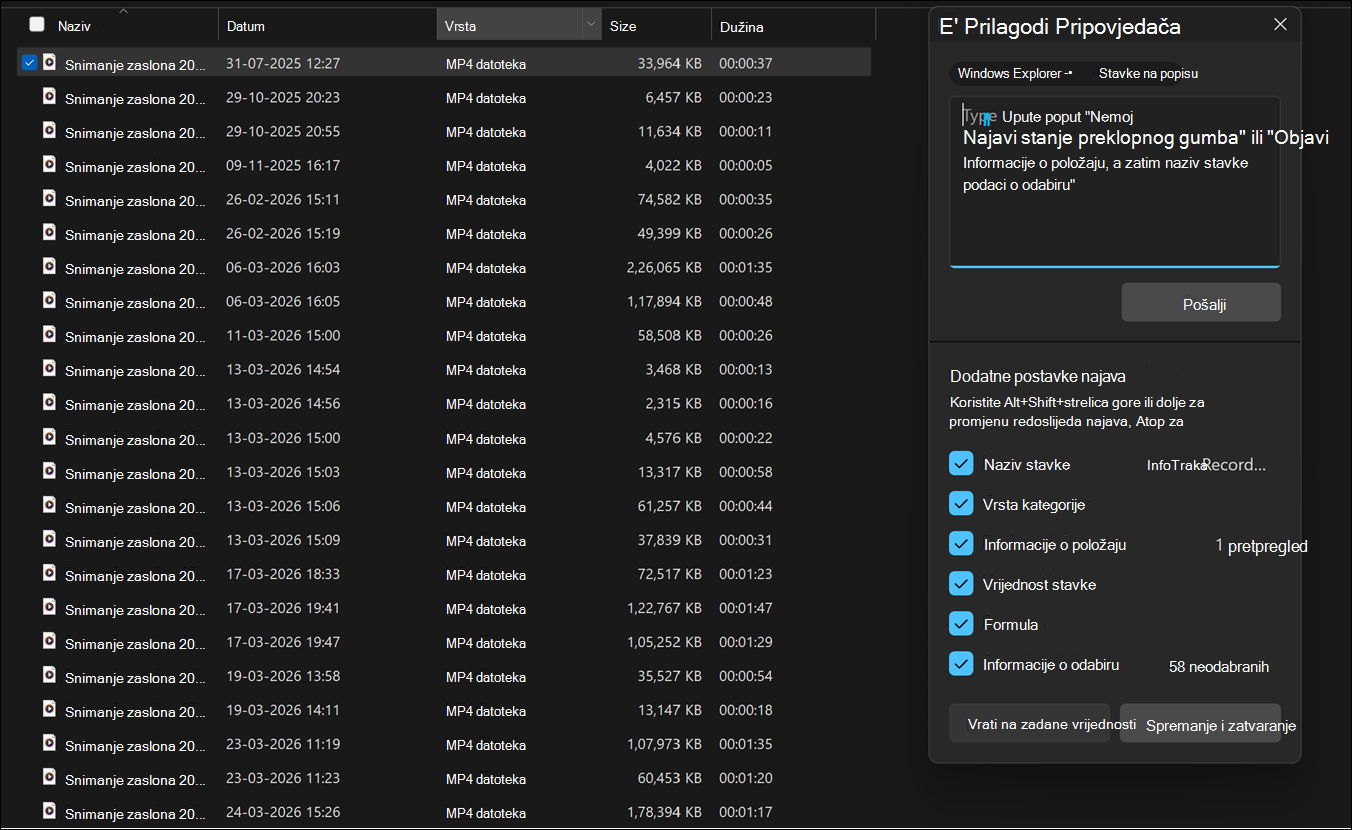Select the MP4 icon dated 13-03-2026 15:03
Viewport: 1352px width, 830px height.
tap(49, 471)
